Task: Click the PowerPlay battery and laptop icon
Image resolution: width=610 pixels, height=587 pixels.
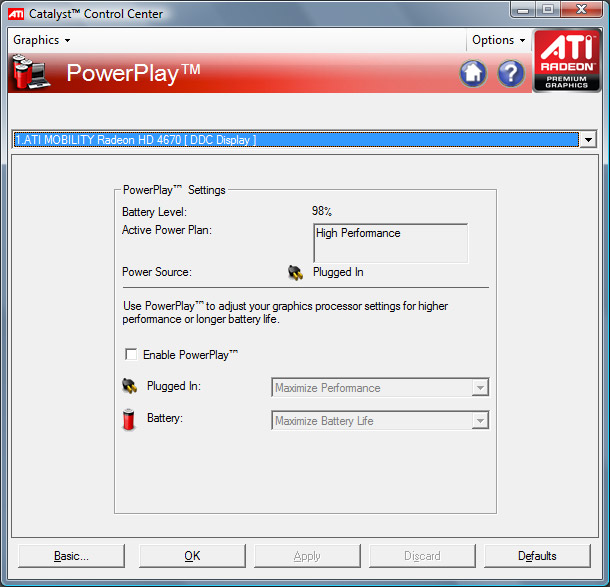Action: (x=31, y=72)
